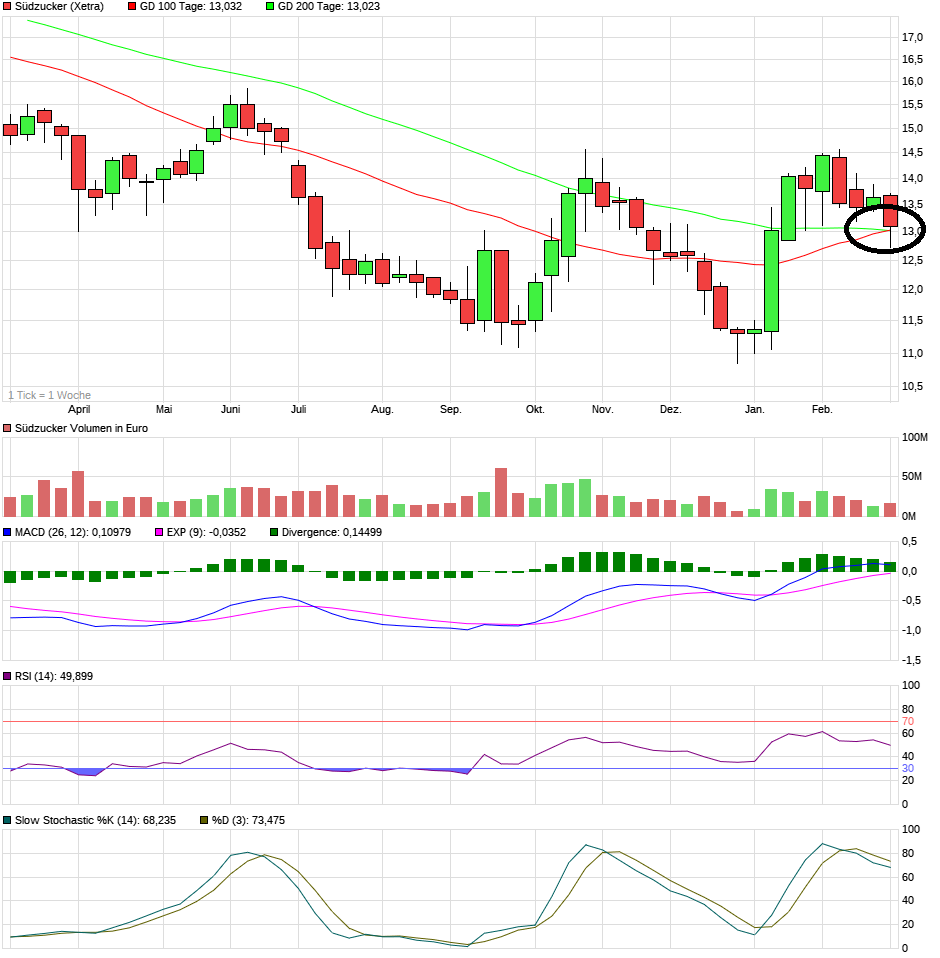Viewport: 940px width, 958px height.
Task: Select the 'Südzucker (Xetra)' legend label
Action: (59, 6)
